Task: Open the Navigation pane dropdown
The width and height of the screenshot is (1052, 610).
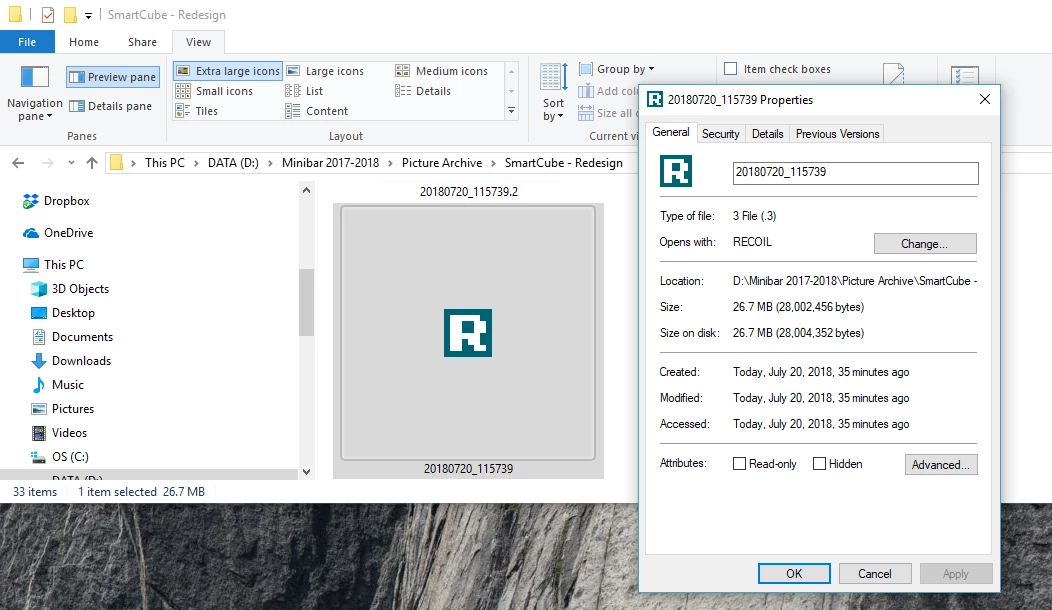Action: (x=34, y=93)
